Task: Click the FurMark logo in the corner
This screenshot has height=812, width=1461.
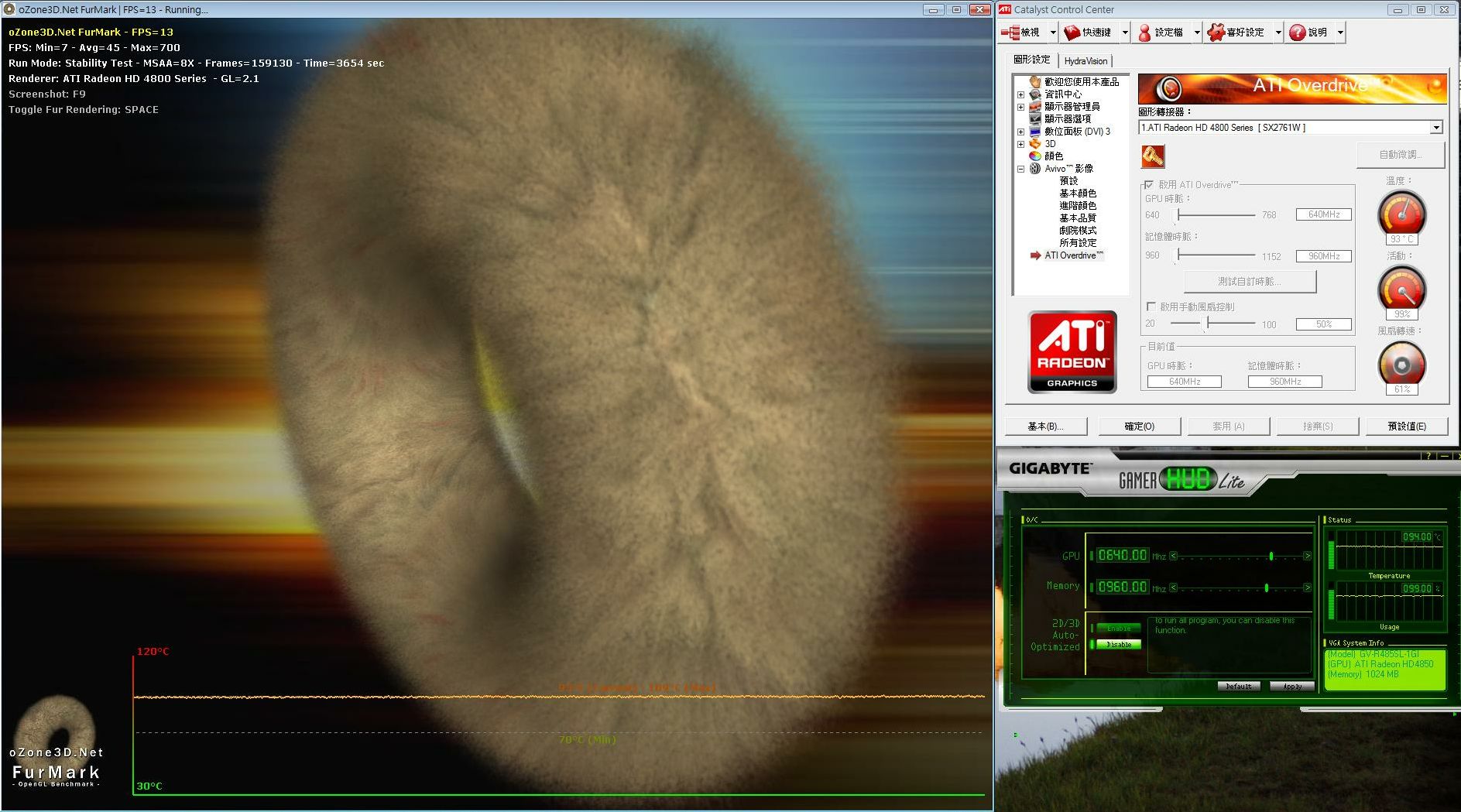Action: coord(56,743)
